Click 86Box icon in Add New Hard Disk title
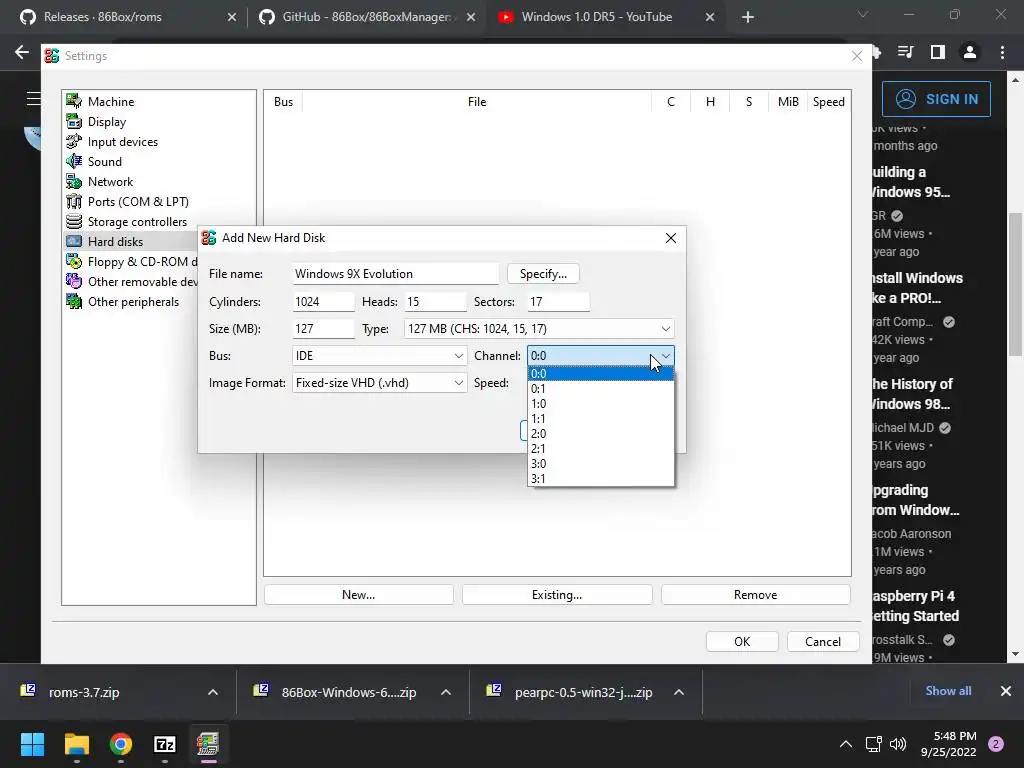Image resolution: width=1024 pixels, height=768 pixels. (x=208, y=238)
